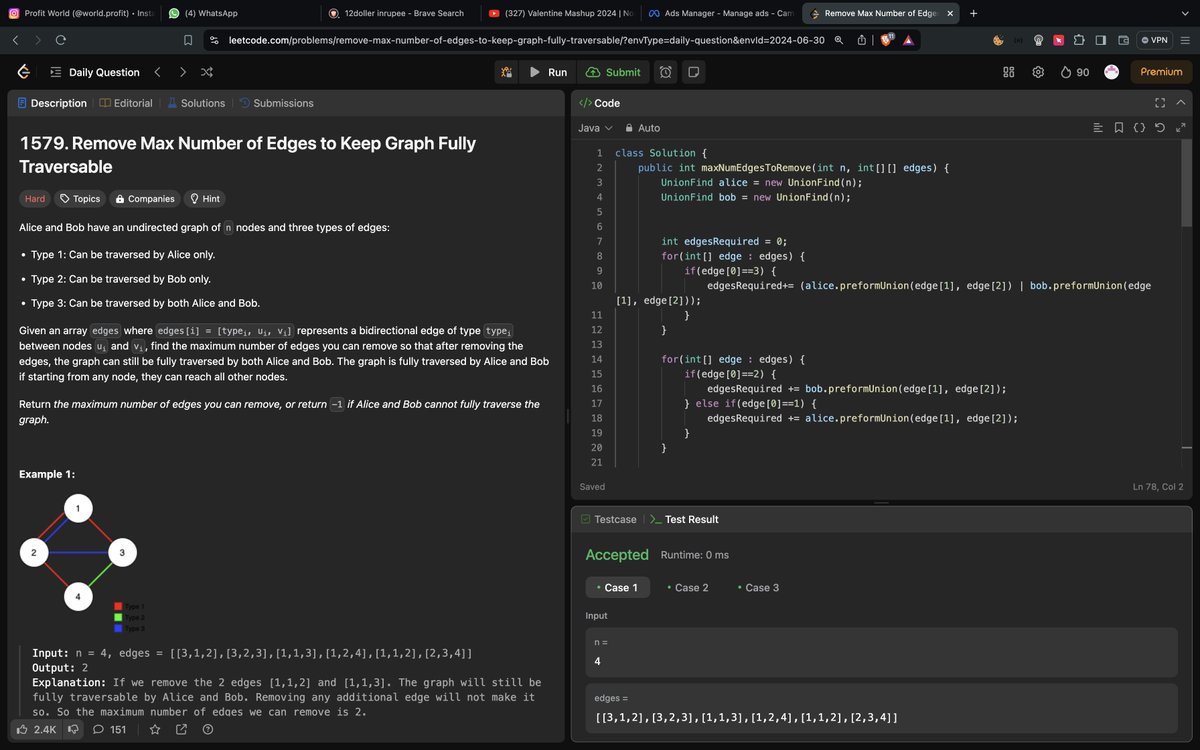This screenshot has height=750, width=1200.
Task: Open the Companies tag
Action: 145,199
